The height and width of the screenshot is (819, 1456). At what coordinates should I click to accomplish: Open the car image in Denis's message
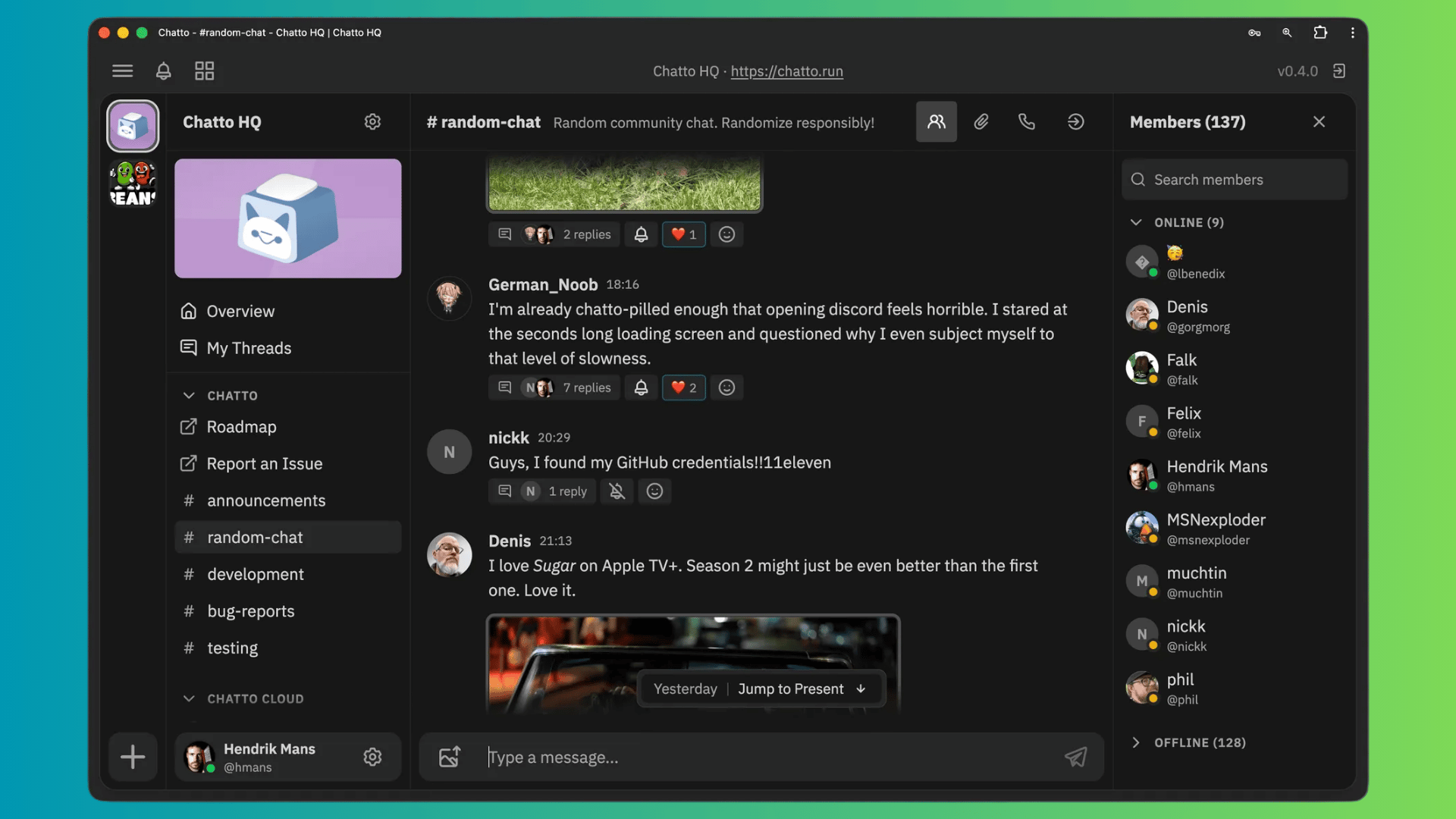pyautogui.click(x=693, y=663)
